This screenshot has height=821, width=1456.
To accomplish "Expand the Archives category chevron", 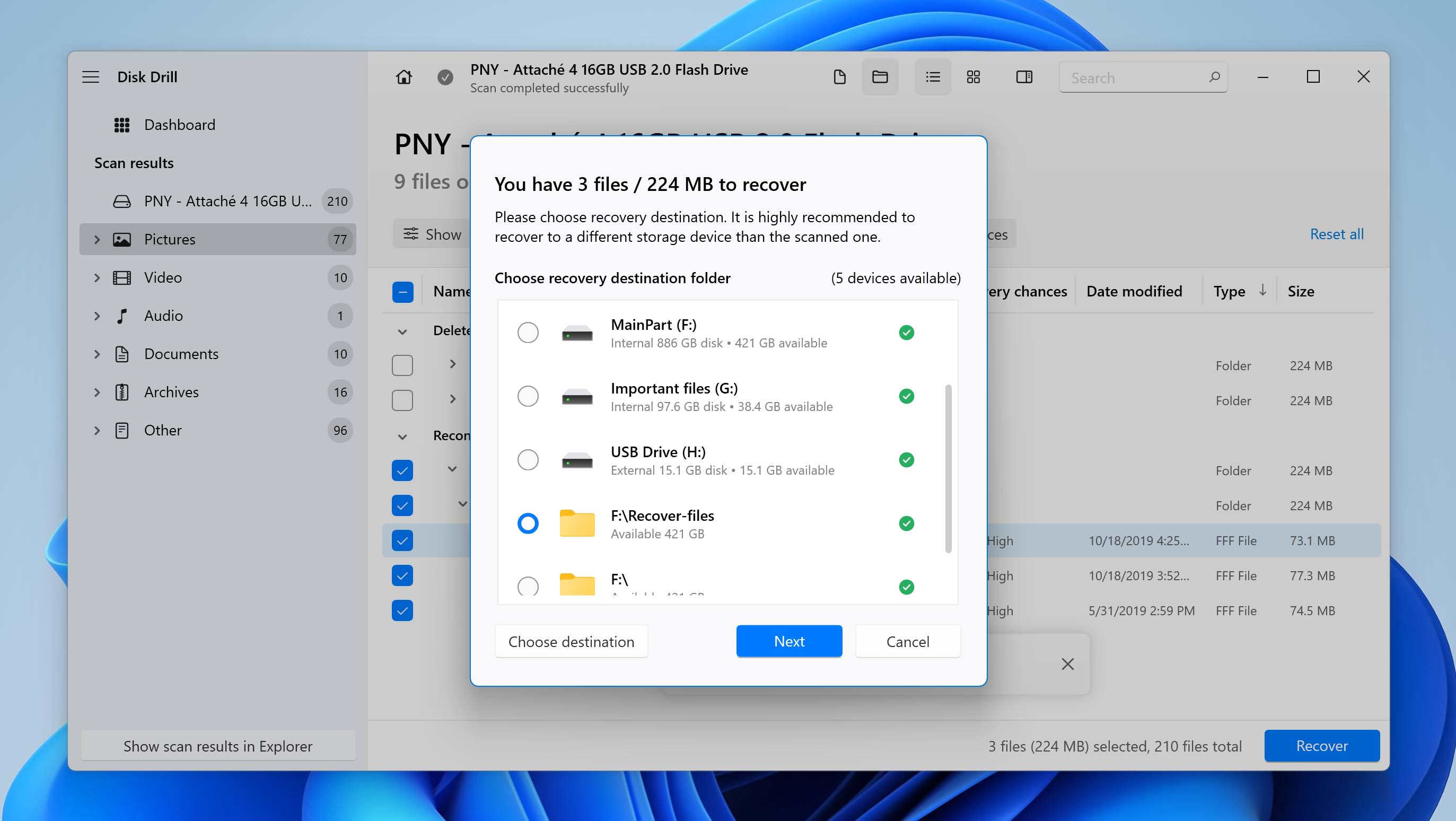I will tap(97, 392).
